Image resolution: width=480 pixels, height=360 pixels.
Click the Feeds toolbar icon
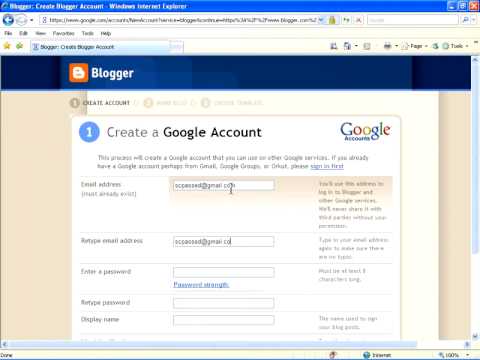point(347,46)
